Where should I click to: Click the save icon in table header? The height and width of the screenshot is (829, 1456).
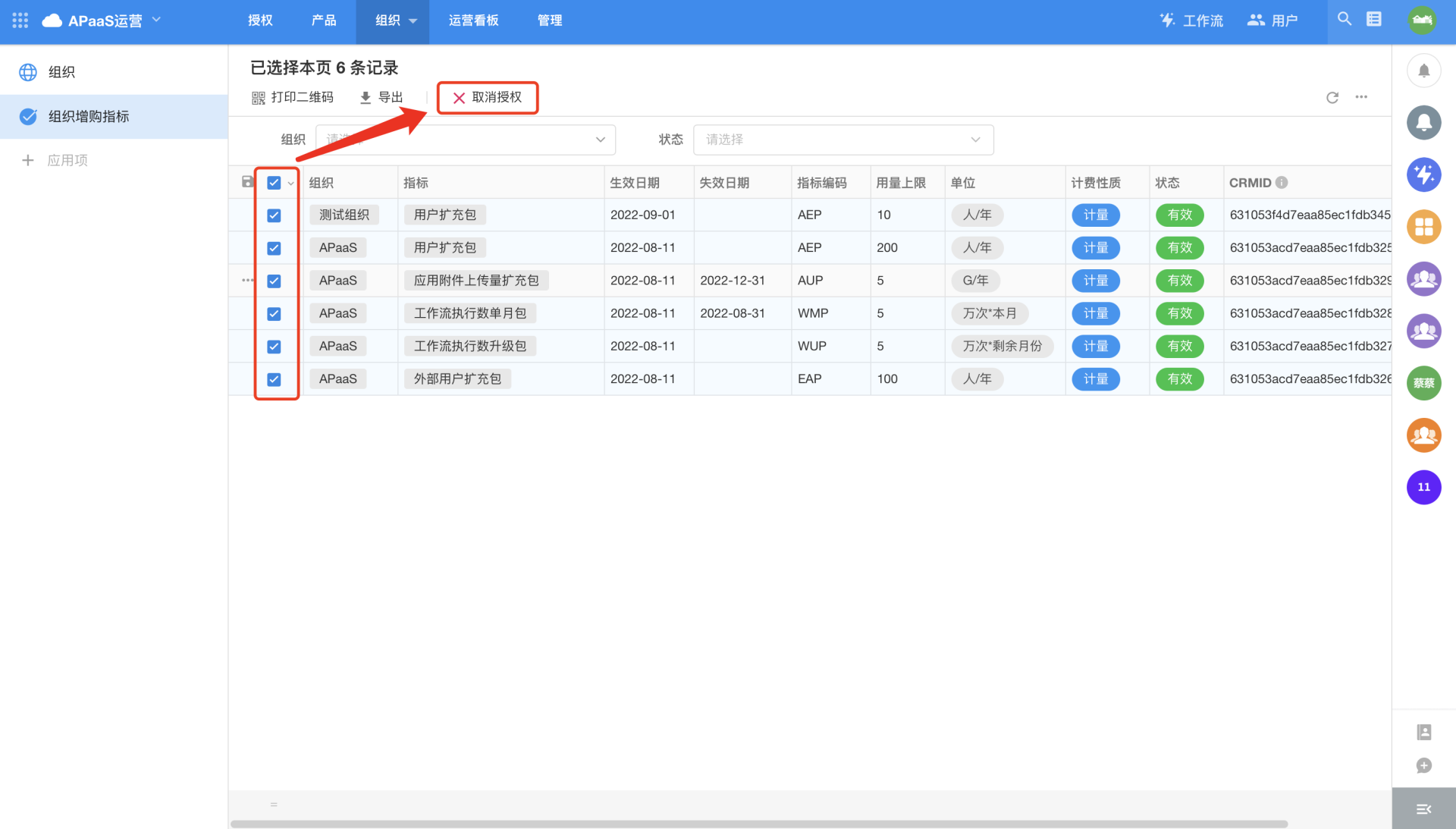coord(247,181)
